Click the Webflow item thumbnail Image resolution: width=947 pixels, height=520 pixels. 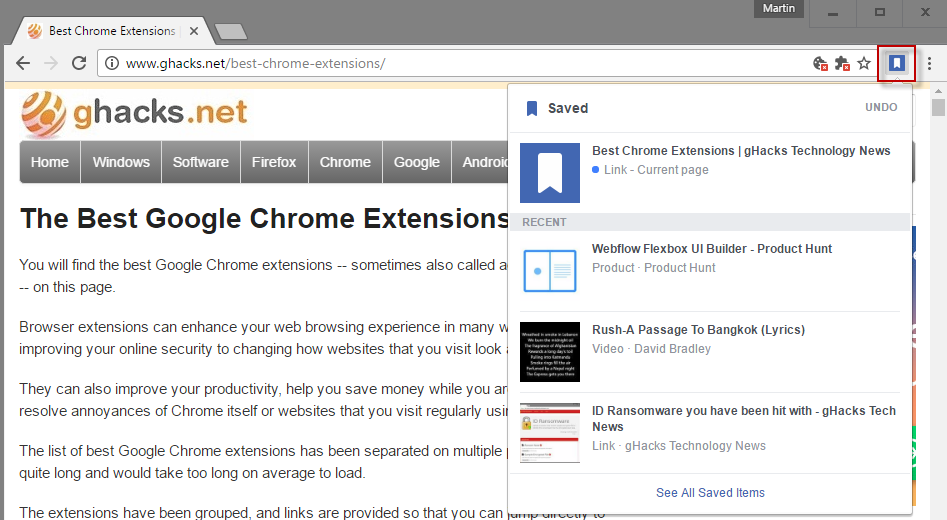tap(550, 271)
